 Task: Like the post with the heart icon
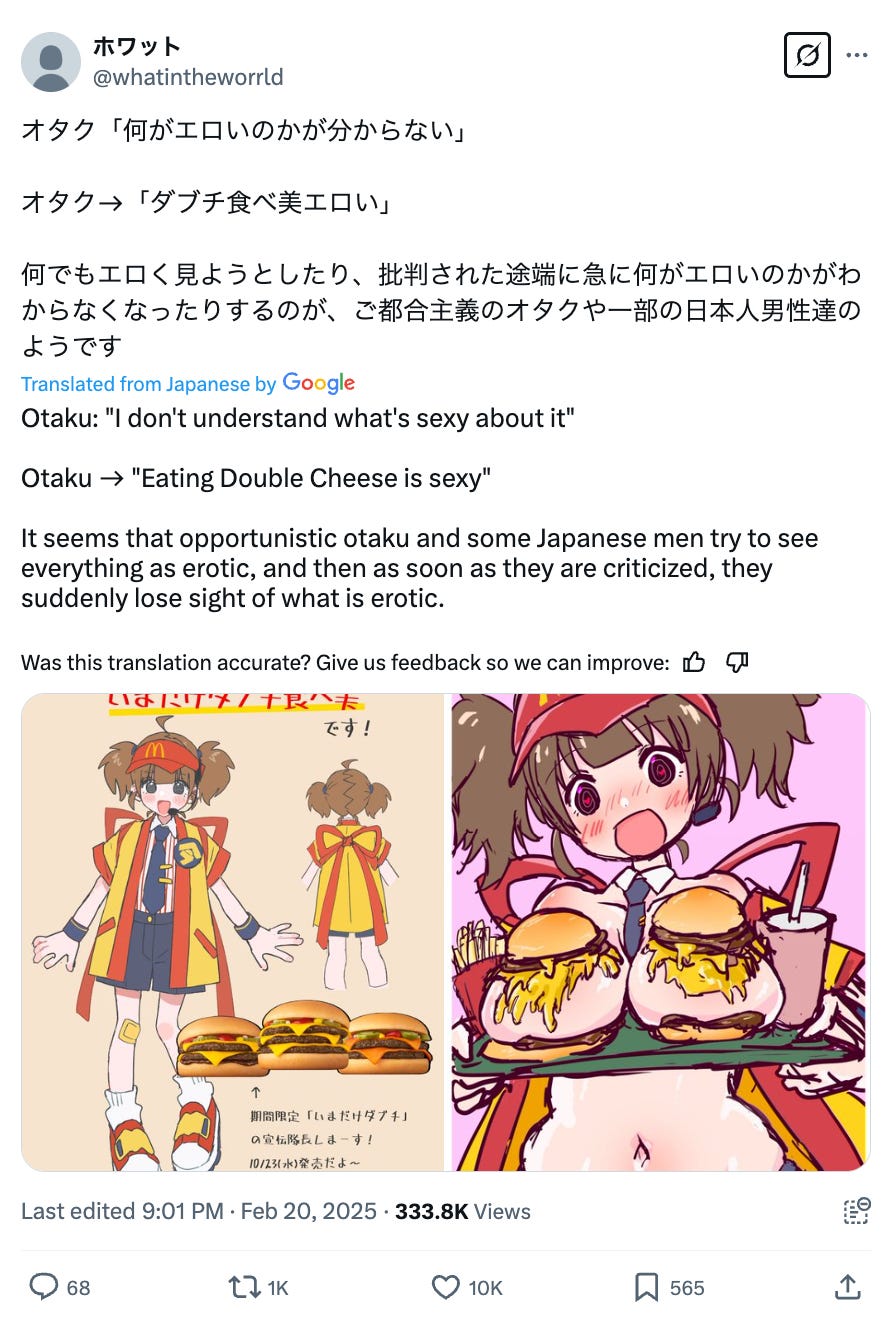(x=445, y=1286)
